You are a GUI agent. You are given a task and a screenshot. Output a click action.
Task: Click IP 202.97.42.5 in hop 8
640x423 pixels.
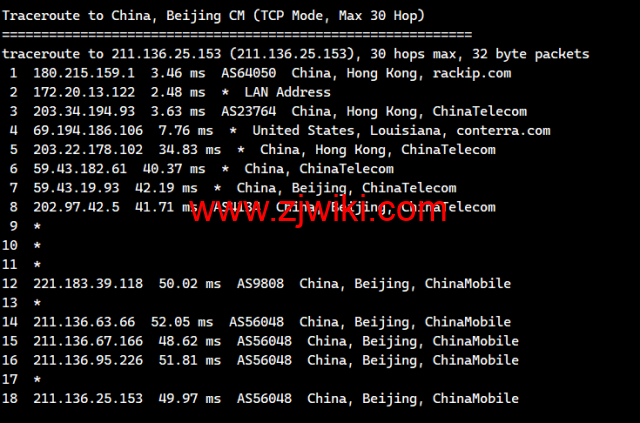tap(76, 207)
